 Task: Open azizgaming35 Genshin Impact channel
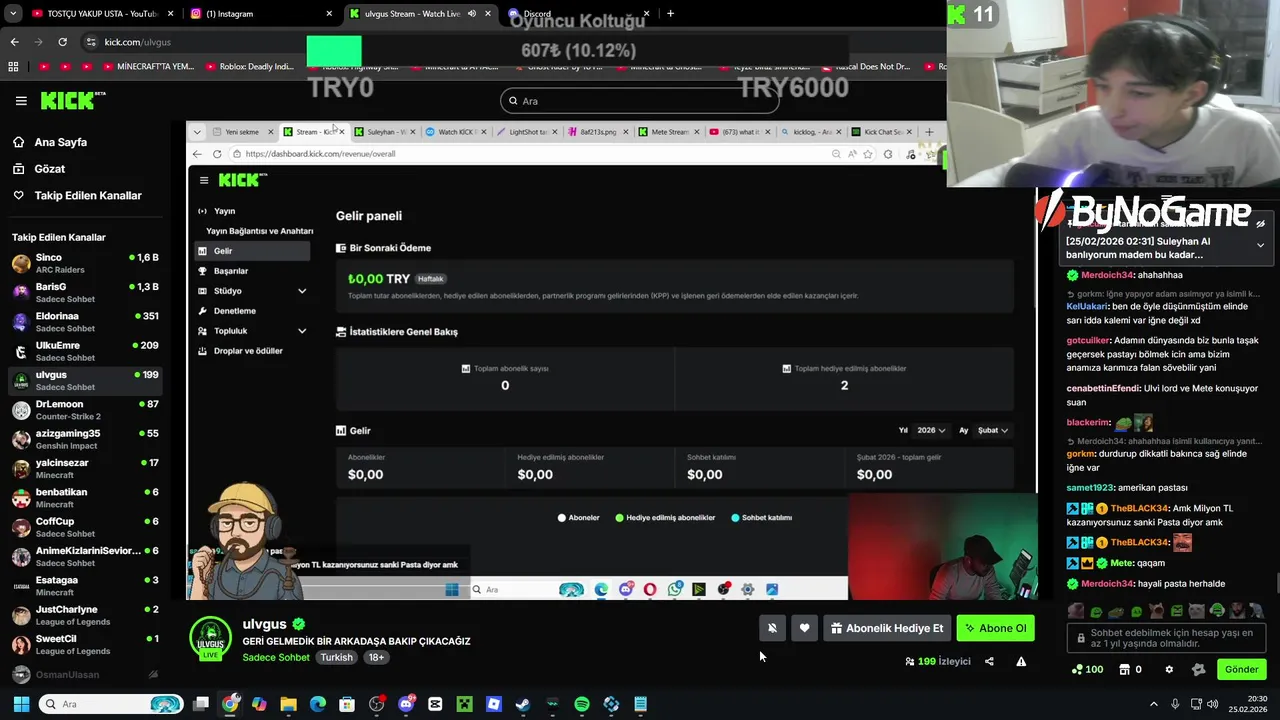click(x=85, y=439)
